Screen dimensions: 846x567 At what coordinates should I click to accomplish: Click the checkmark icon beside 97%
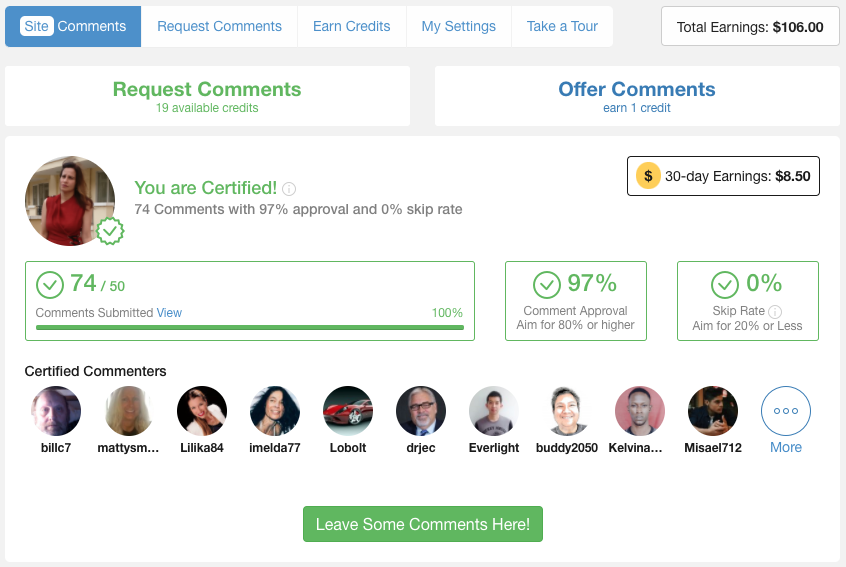click(x=547, y=285)
